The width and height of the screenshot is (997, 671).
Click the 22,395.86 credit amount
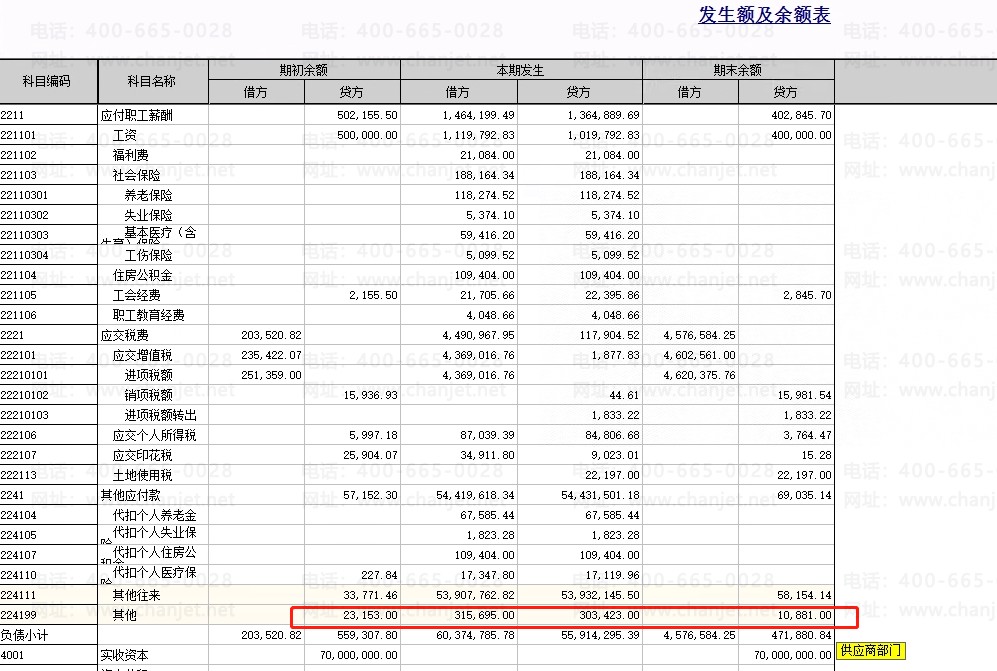[x=612, y=295]
